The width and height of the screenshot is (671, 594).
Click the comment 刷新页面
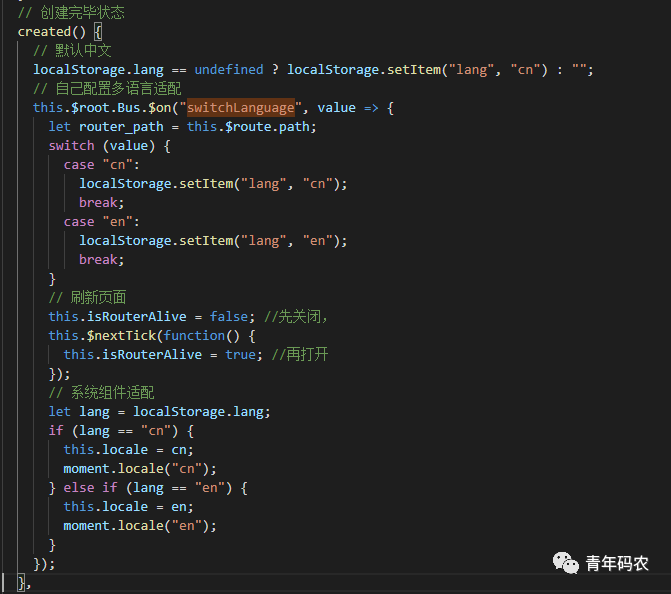tap(87, 297)
